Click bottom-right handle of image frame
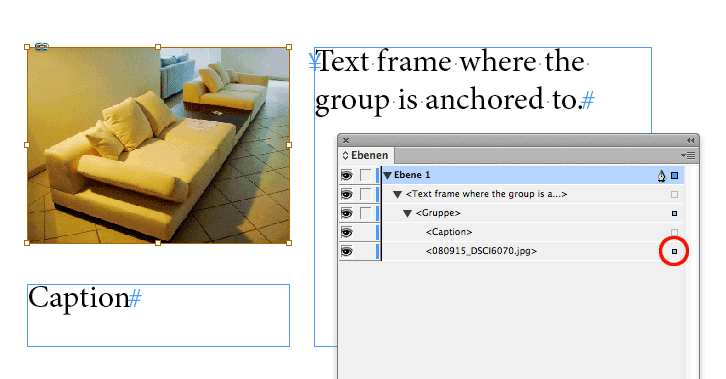This screenshot has width=726, height=379. (289, 242)
